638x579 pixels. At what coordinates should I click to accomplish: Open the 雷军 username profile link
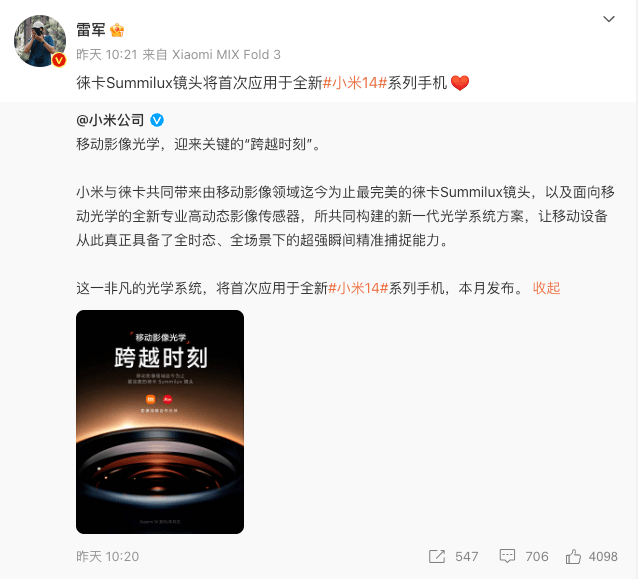[91, 30]
